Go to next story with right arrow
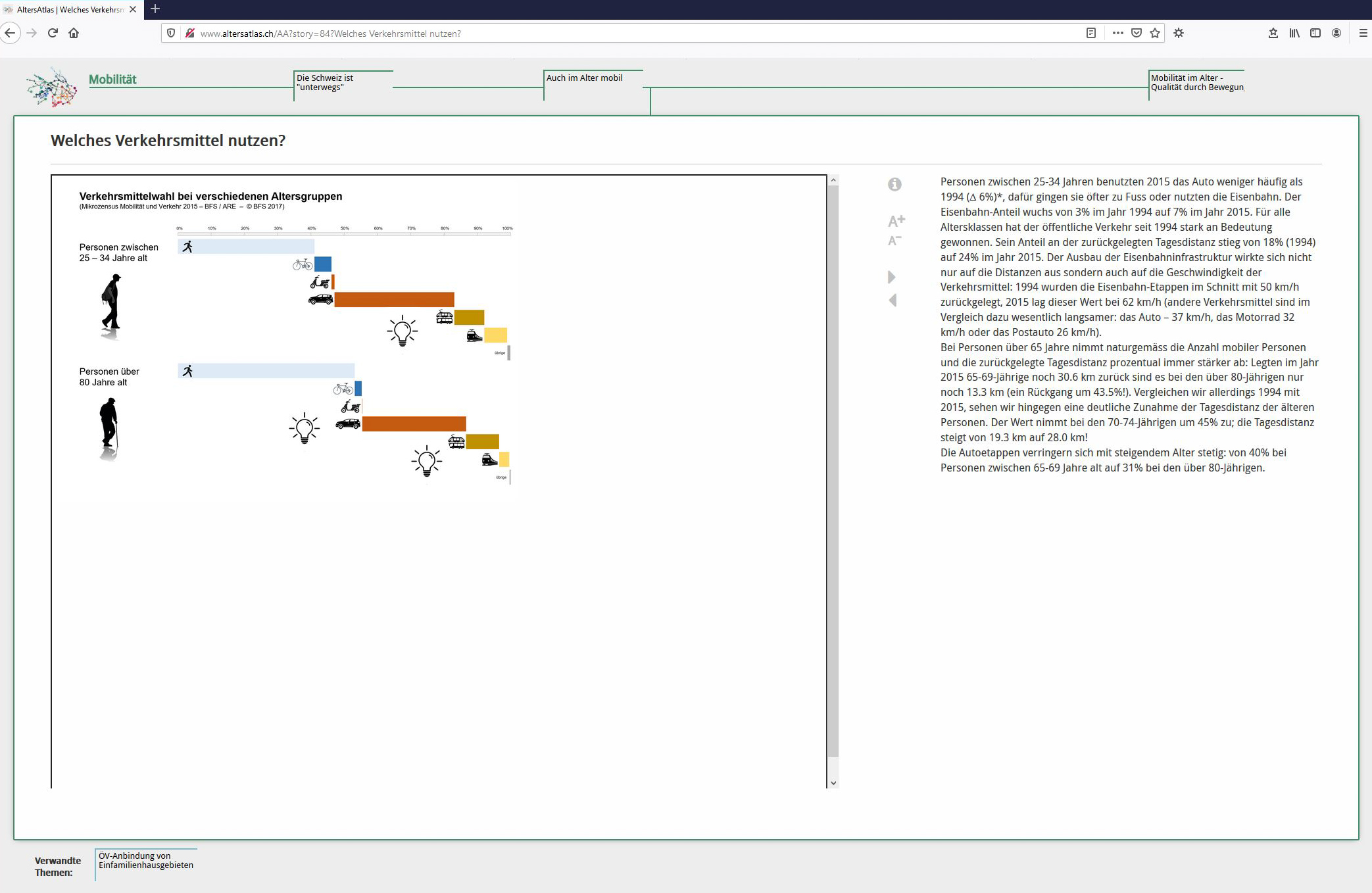Image resolution: width=1372 pixels, height=893 pixels. point(892,277)
